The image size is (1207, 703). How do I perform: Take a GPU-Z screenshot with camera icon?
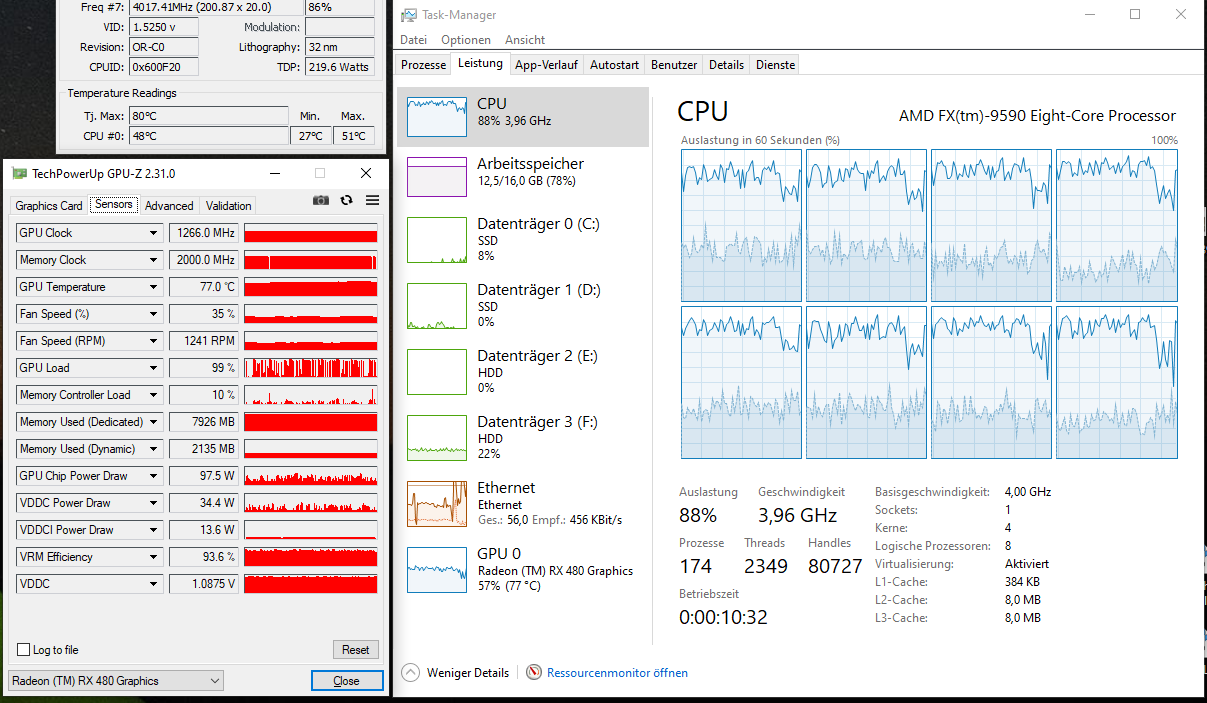click(x=320, y=200)
